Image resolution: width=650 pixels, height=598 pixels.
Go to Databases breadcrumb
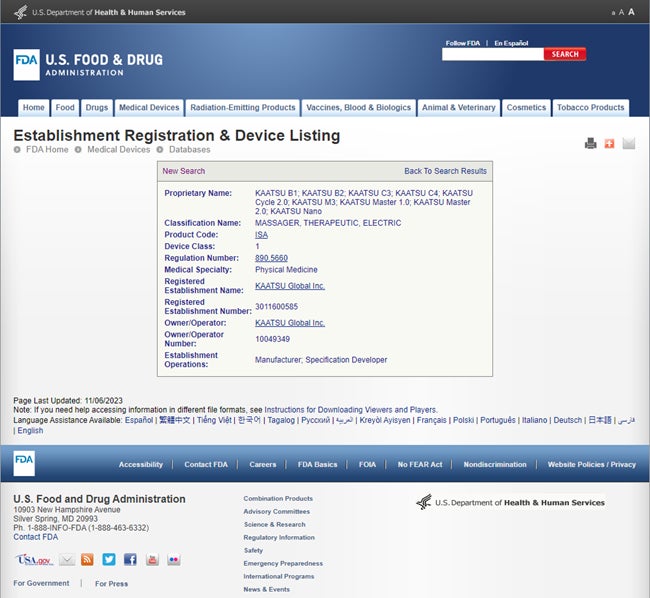[189, 150]
